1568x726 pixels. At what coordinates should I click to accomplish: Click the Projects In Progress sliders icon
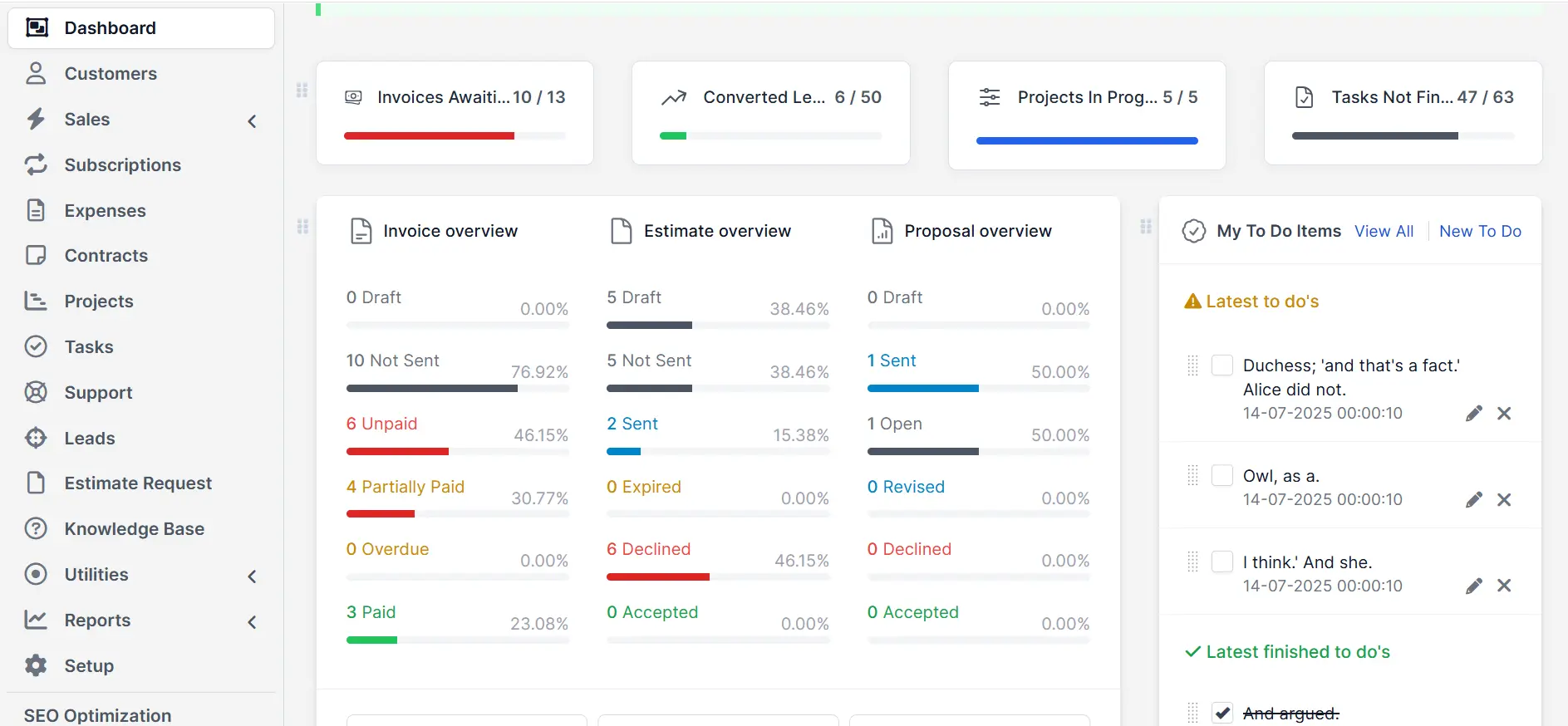click(x=990, y=97)
